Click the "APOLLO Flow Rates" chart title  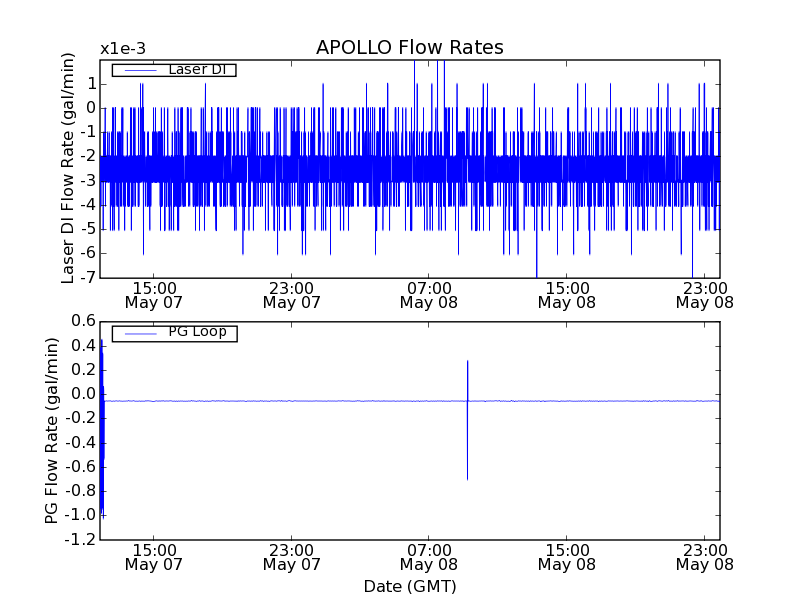coord(409,48)
